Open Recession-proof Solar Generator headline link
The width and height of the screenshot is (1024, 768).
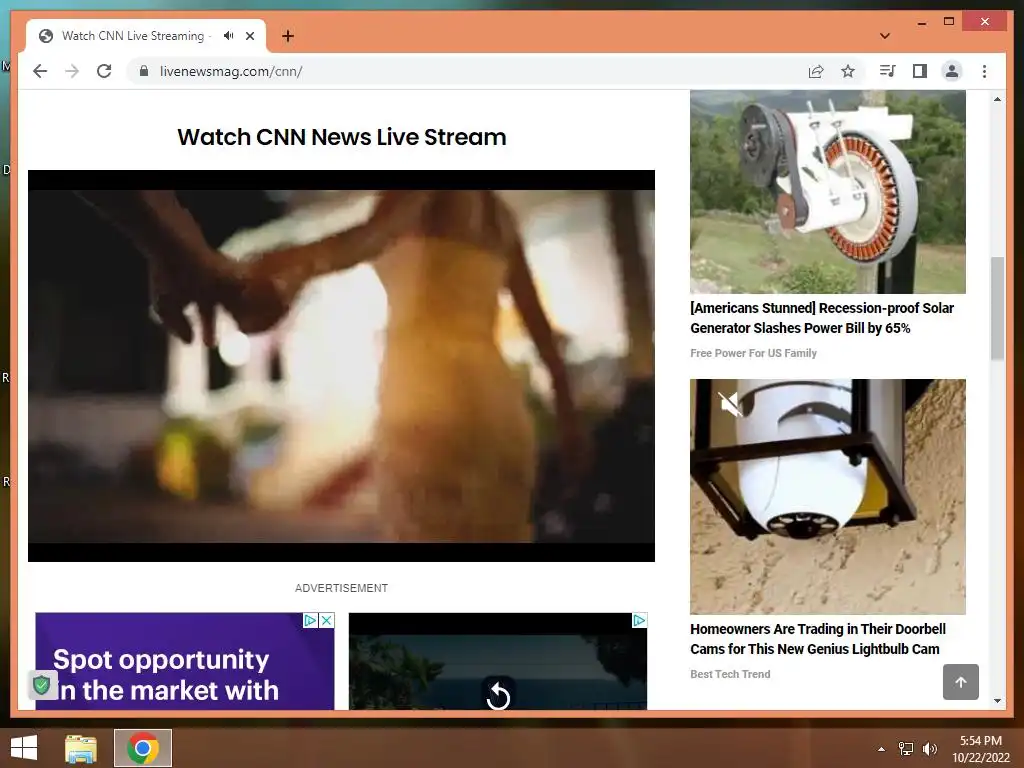pyautogui.click(x=822, y=318)
